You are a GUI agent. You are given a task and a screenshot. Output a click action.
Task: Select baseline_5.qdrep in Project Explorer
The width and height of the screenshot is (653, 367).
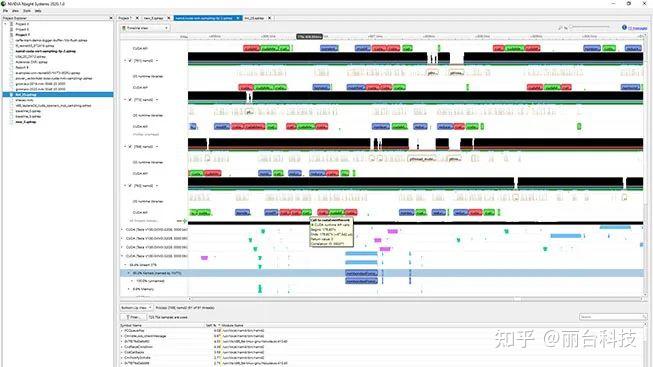point(28,111)
